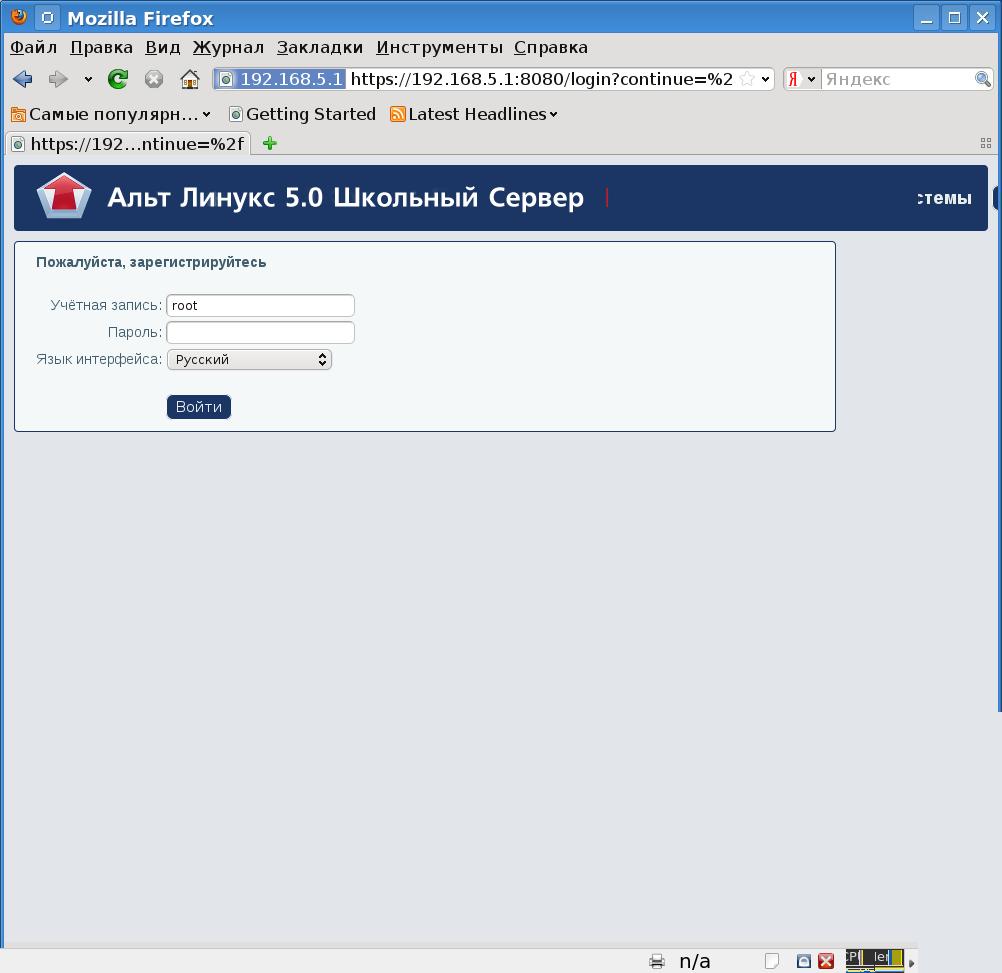Bookmark the page with the star icon

pos(747,79)
